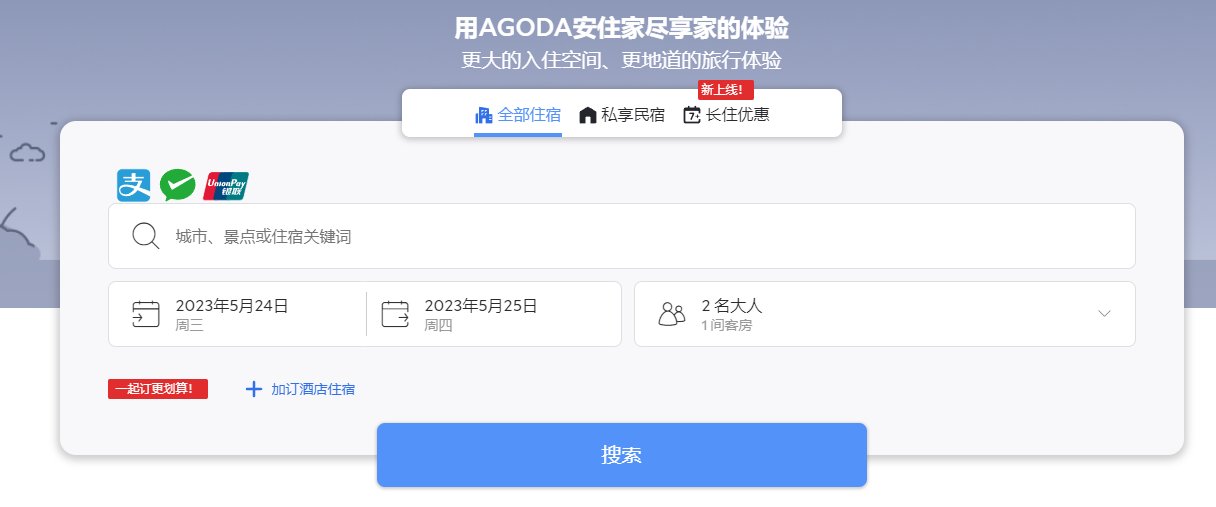The height and width of the screenshot is (507, 1216).
Task: Click the 1间客房 text
Action: [x=726, y=326]
